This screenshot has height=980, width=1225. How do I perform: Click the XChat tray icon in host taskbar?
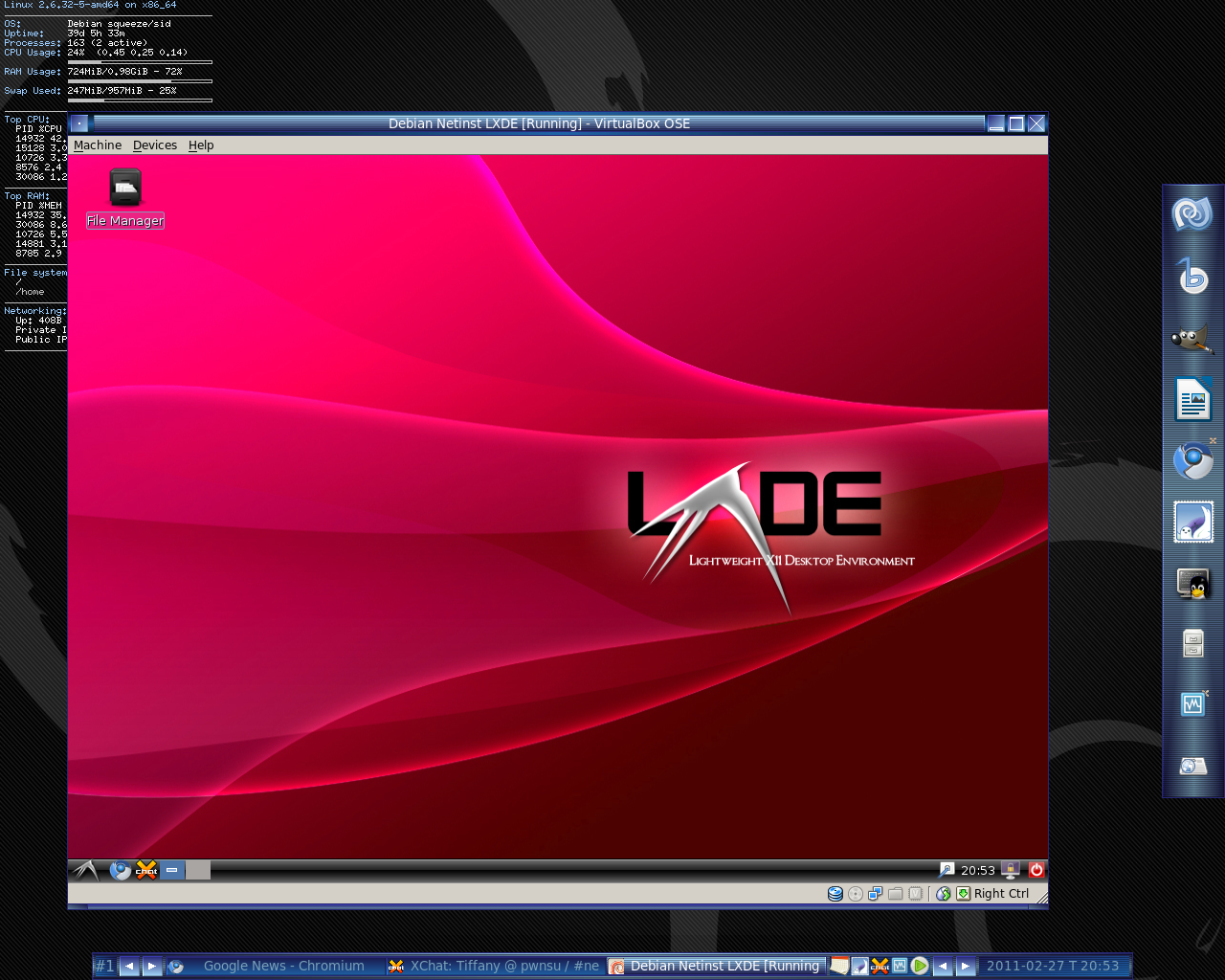coord(880,966)
